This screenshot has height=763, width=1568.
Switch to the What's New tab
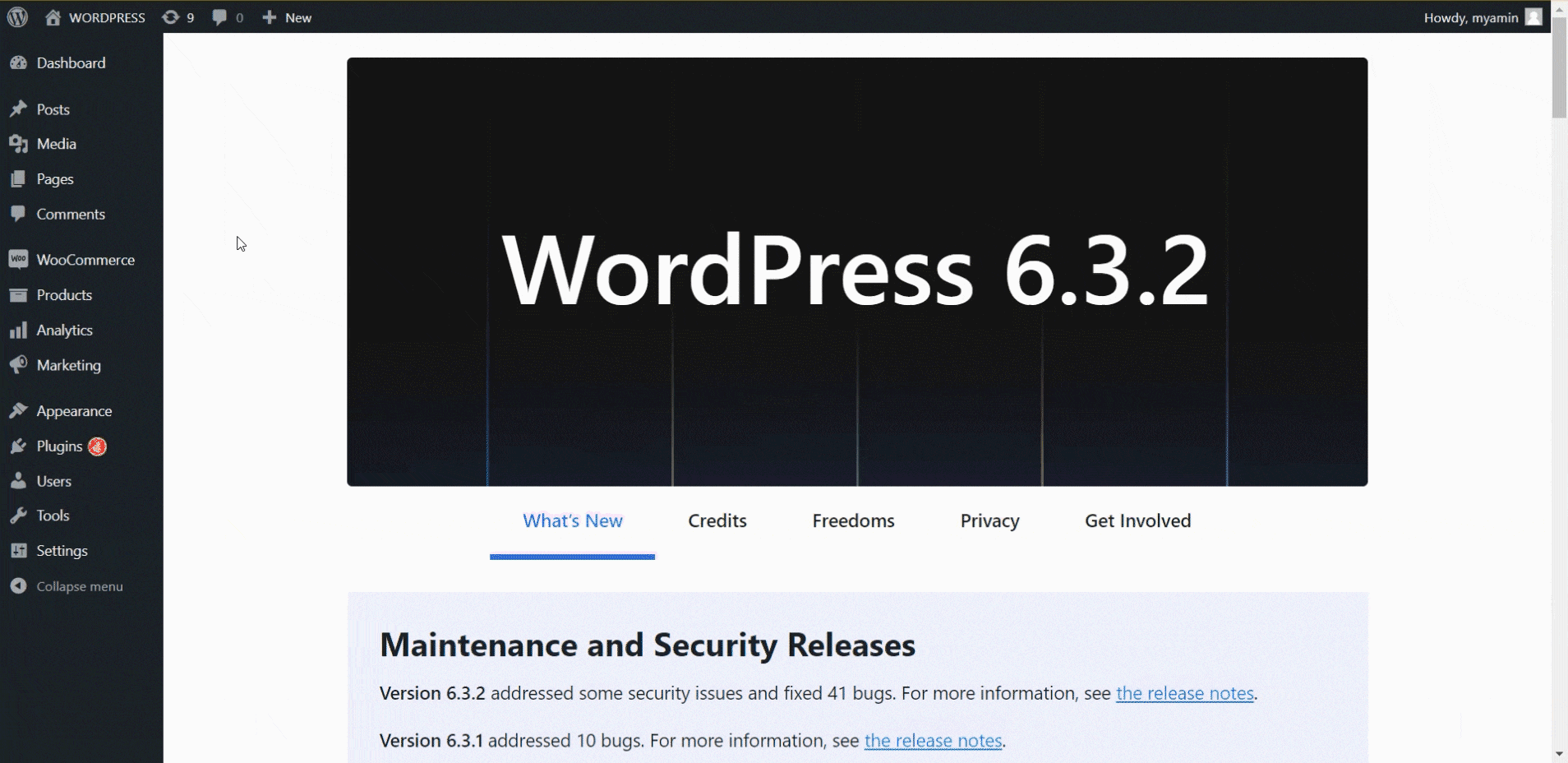[573, 521]
